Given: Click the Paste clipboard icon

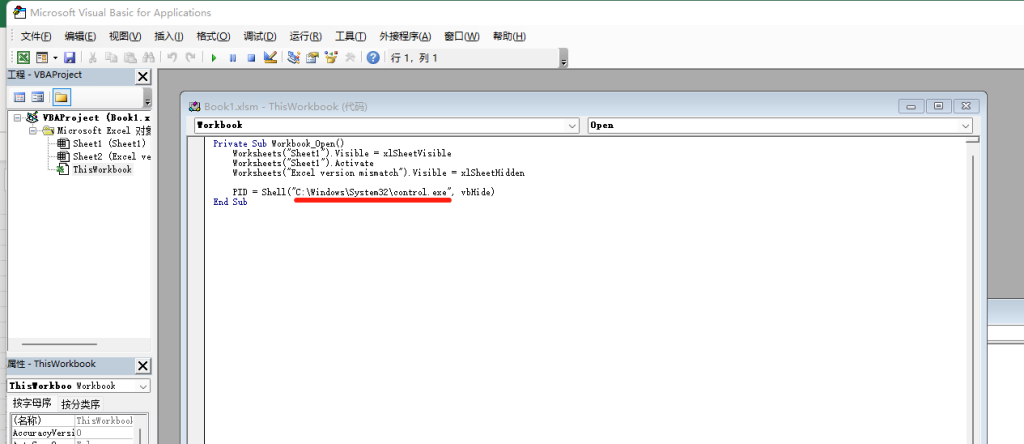Looking at the screenshot, I should point(130,57).
